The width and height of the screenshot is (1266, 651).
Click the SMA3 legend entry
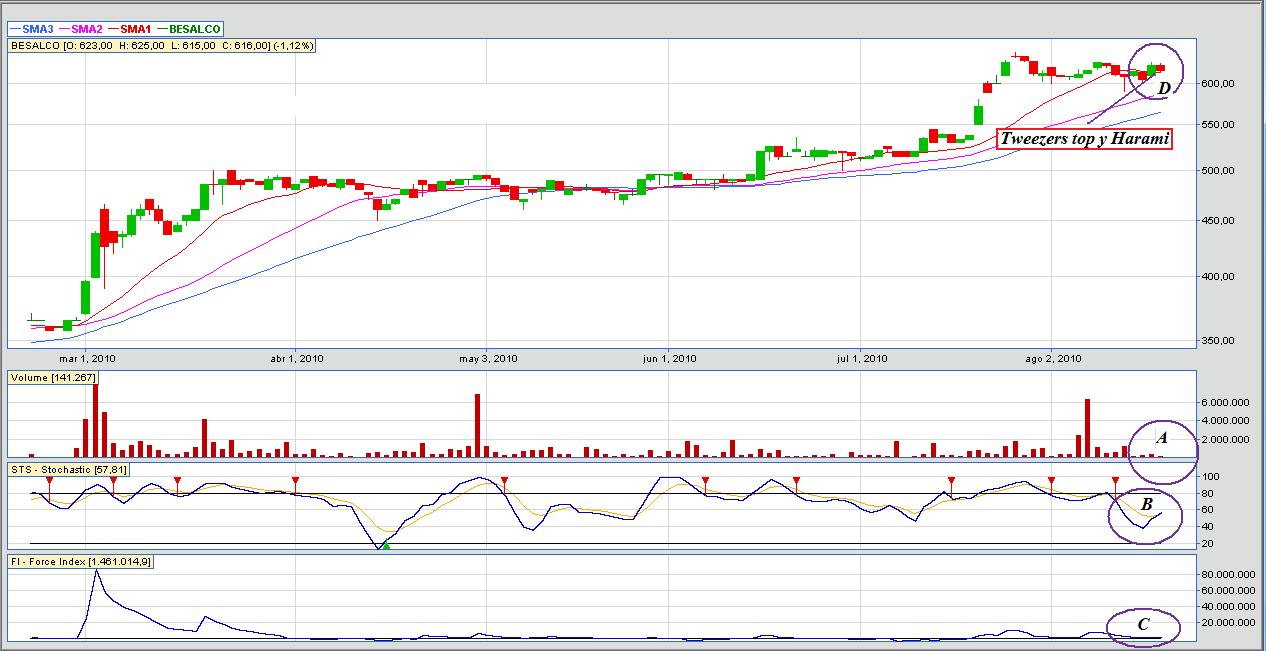coord(34,30)
